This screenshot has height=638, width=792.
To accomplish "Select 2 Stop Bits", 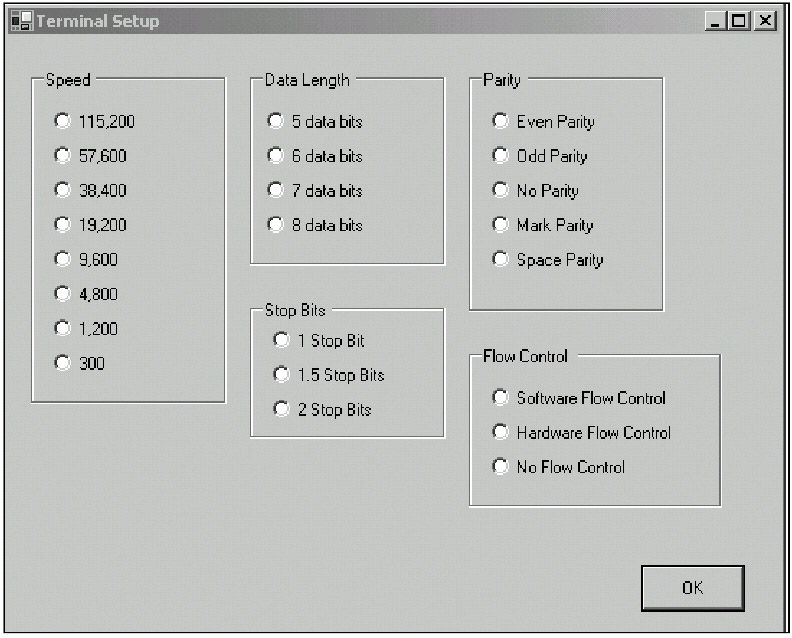I will pos(282,409).
